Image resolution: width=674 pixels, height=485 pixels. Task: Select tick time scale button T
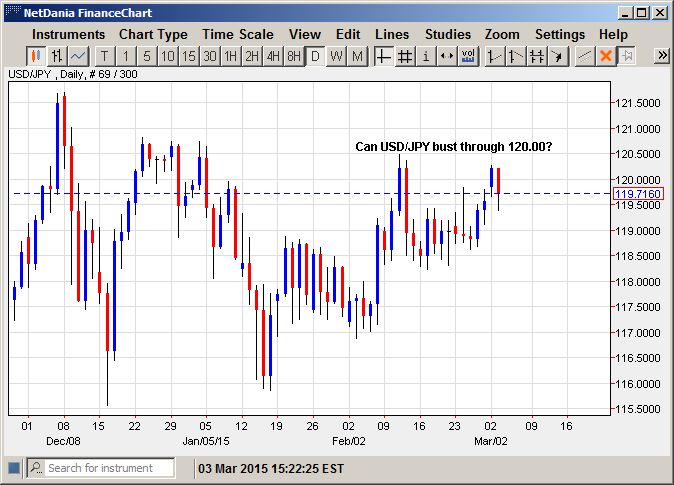point(104,56)
